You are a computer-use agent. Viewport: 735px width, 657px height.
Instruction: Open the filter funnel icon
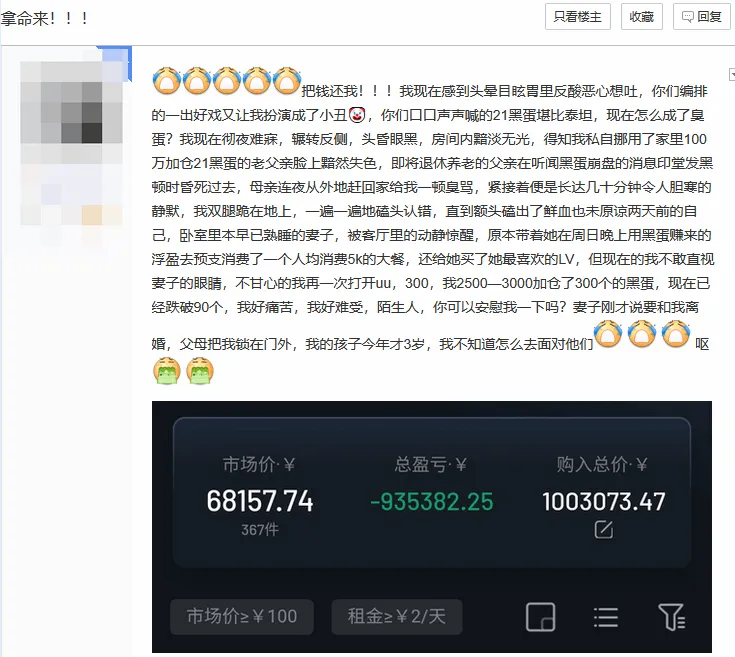(x=672, y=617)
